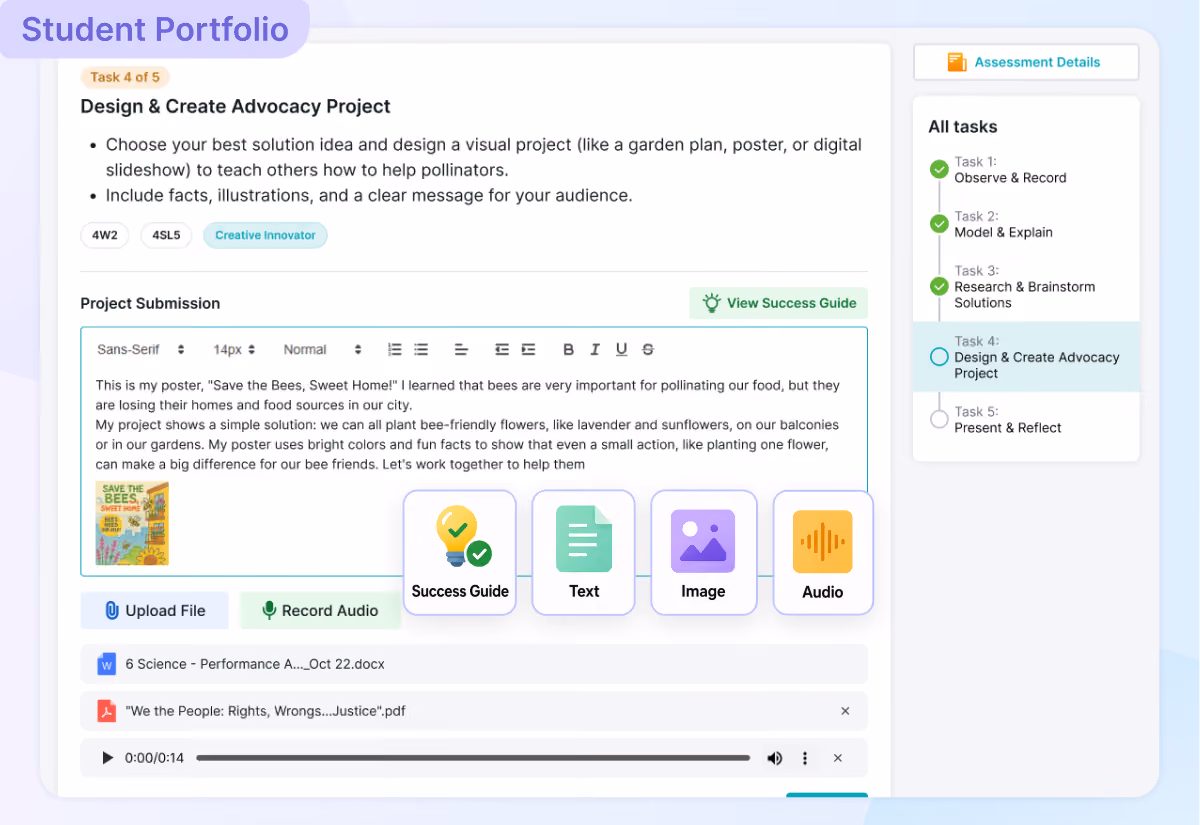1200x825 pixels.
Task: Click View Success Guide button
Action: pos(779,303)
